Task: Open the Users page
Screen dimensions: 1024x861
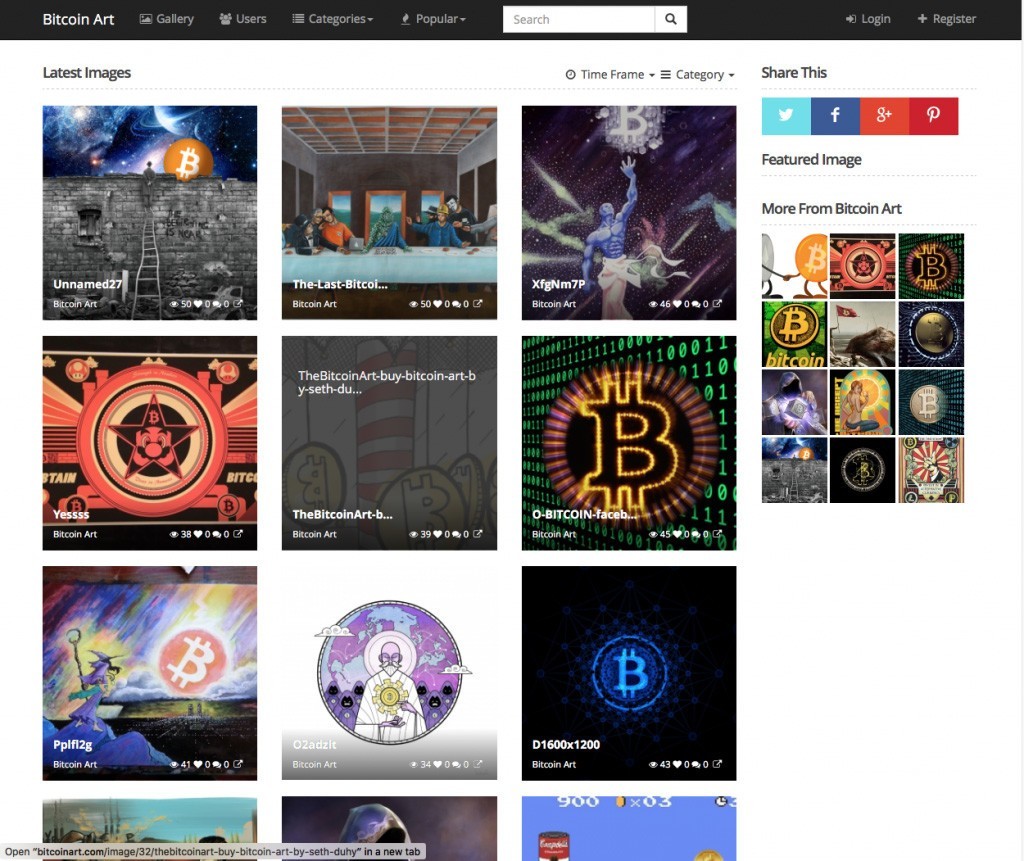Action: pyautogui.click(x=243, y=19)
